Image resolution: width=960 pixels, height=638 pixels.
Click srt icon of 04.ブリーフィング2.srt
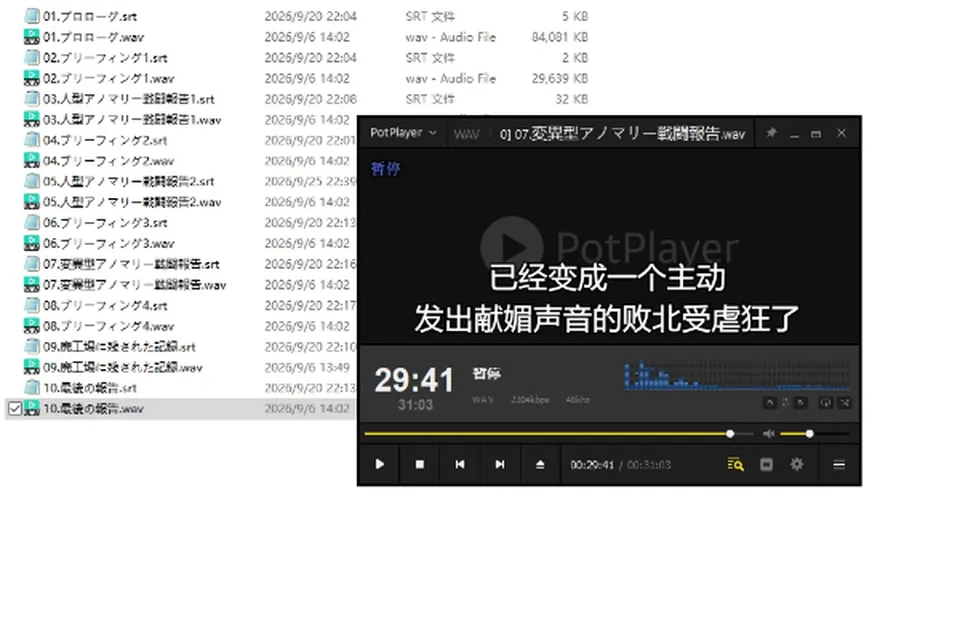point(31,140)
